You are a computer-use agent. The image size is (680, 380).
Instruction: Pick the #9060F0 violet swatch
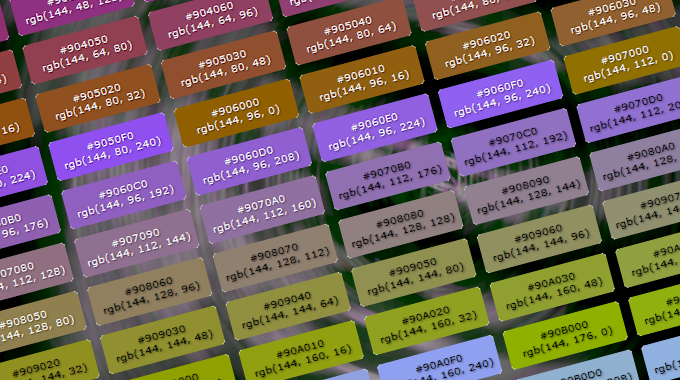(x=501, y=94)
